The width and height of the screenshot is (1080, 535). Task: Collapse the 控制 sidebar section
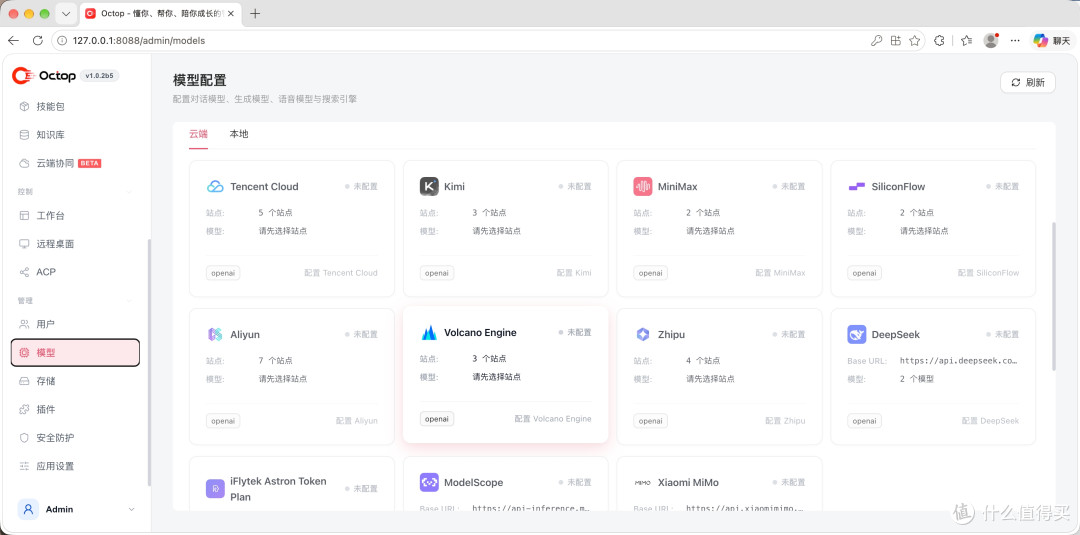tap(131, 191)
